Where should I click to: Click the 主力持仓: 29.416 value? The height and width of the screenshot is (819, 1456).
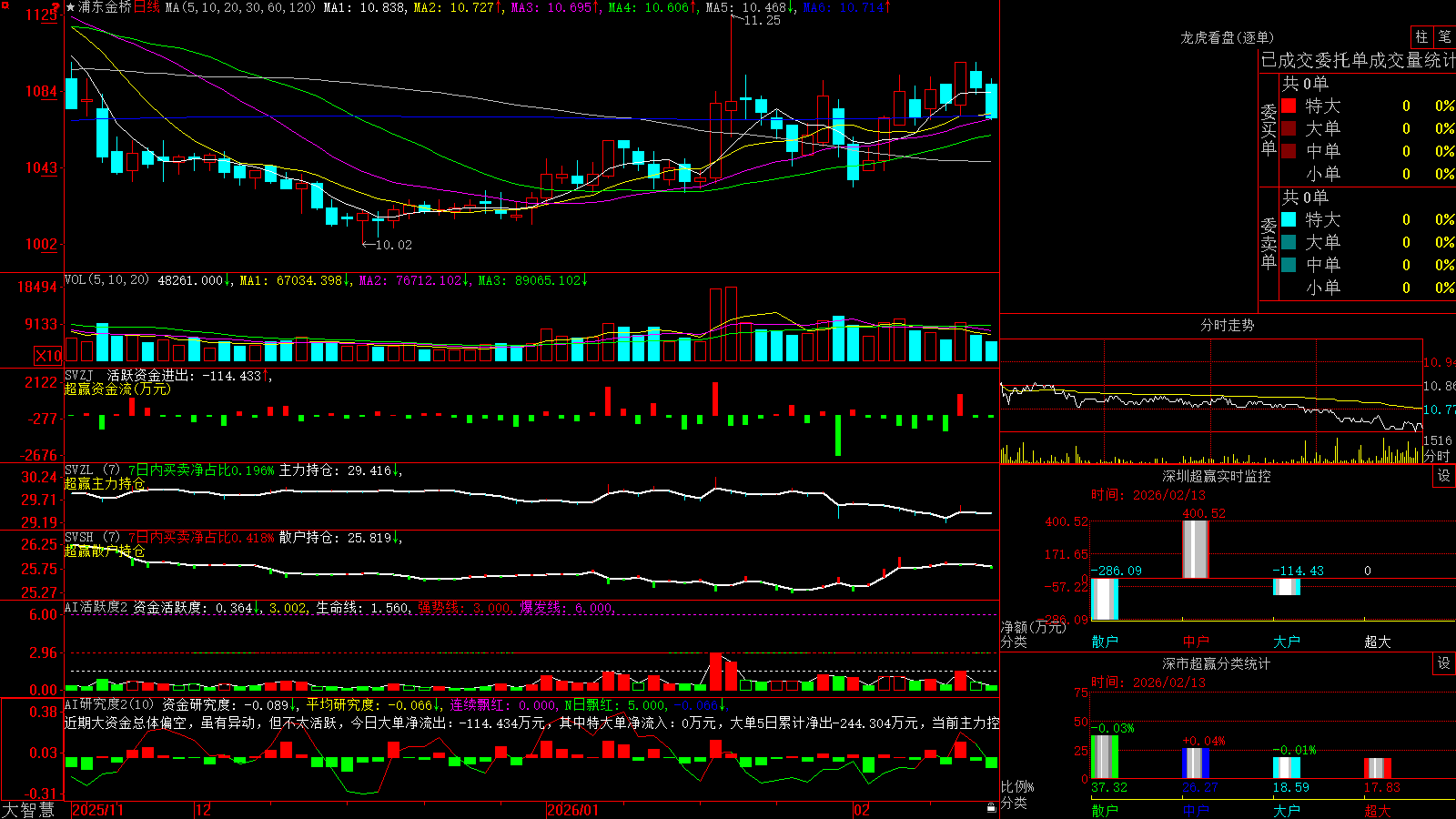tap(335, 470)
